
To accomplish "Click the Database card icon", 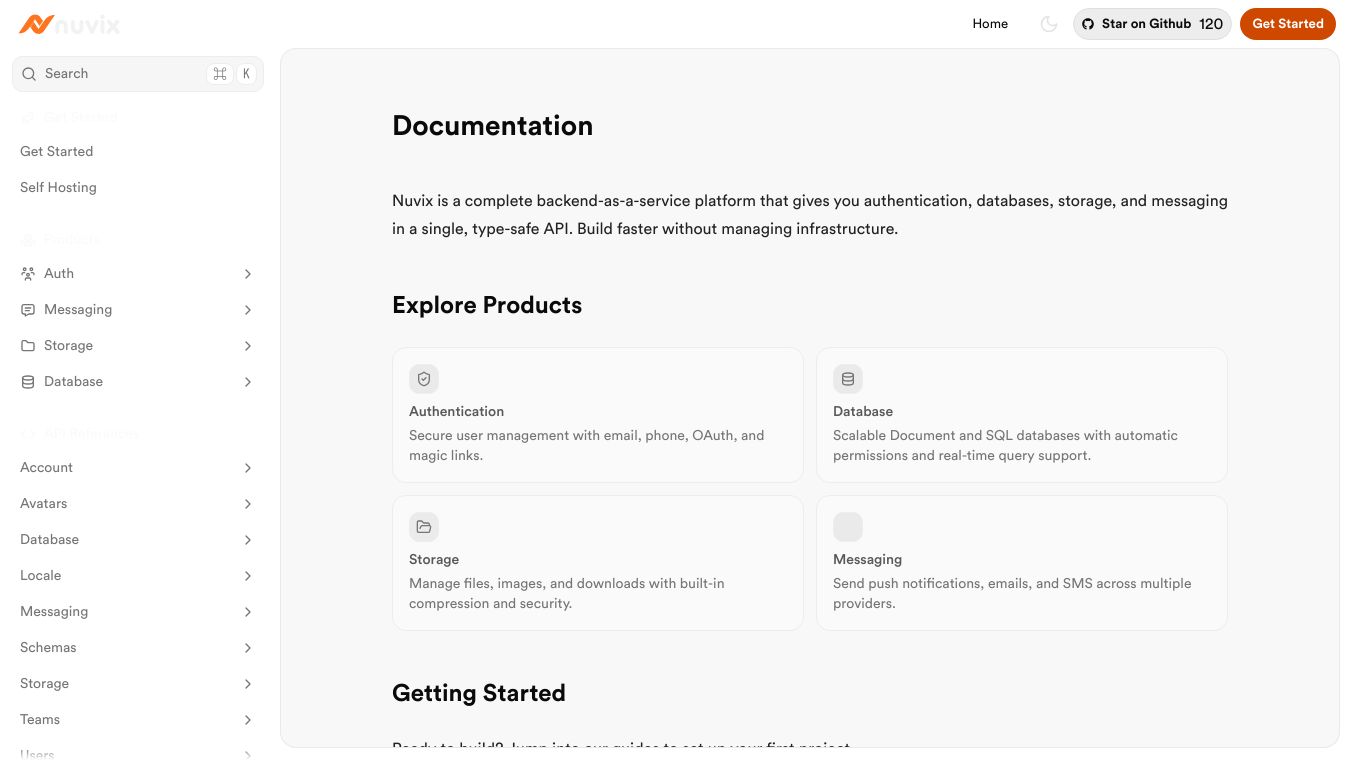I will (x=848, y=379).
